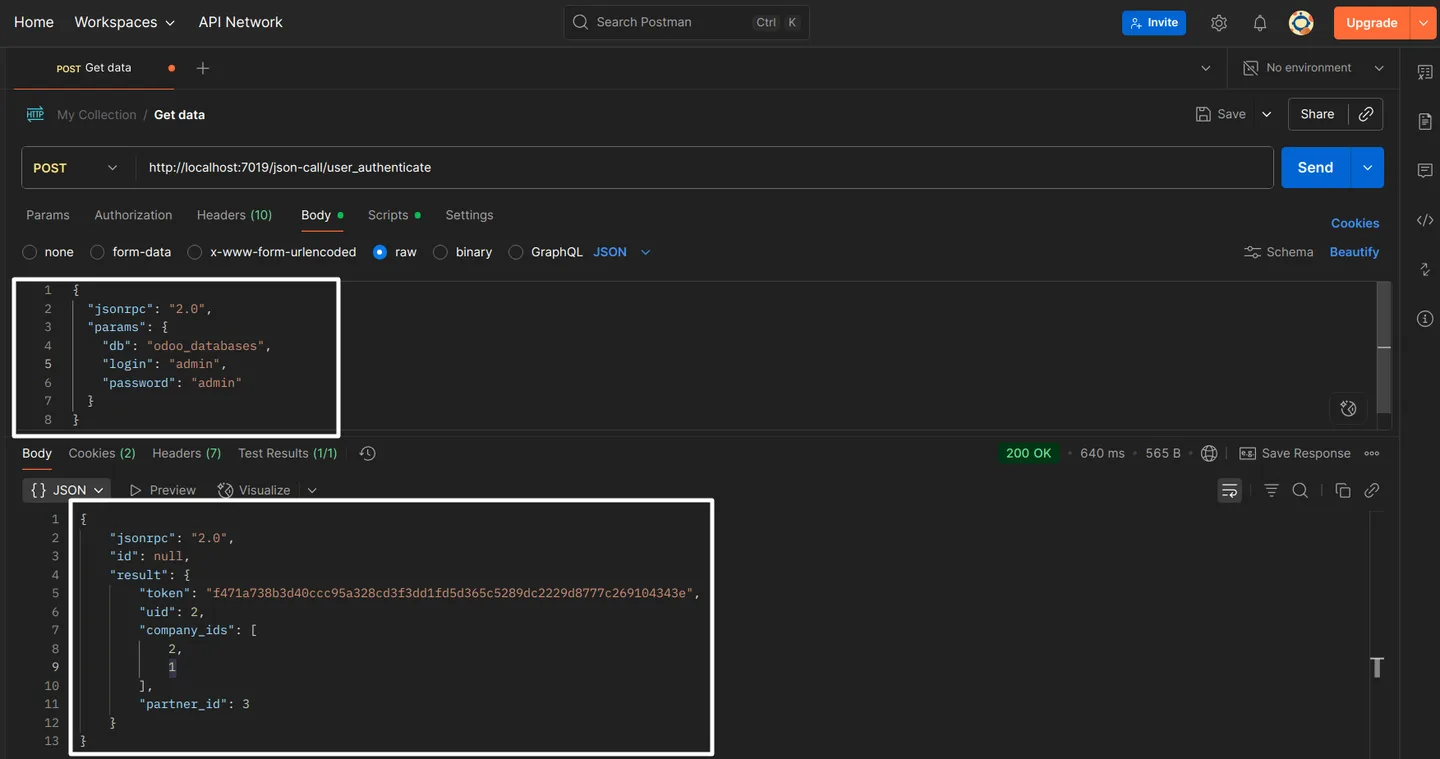This screenshot has width=1440, height=759.
Task: Open the response more options ellipsis
Action: click(1372, 453)
